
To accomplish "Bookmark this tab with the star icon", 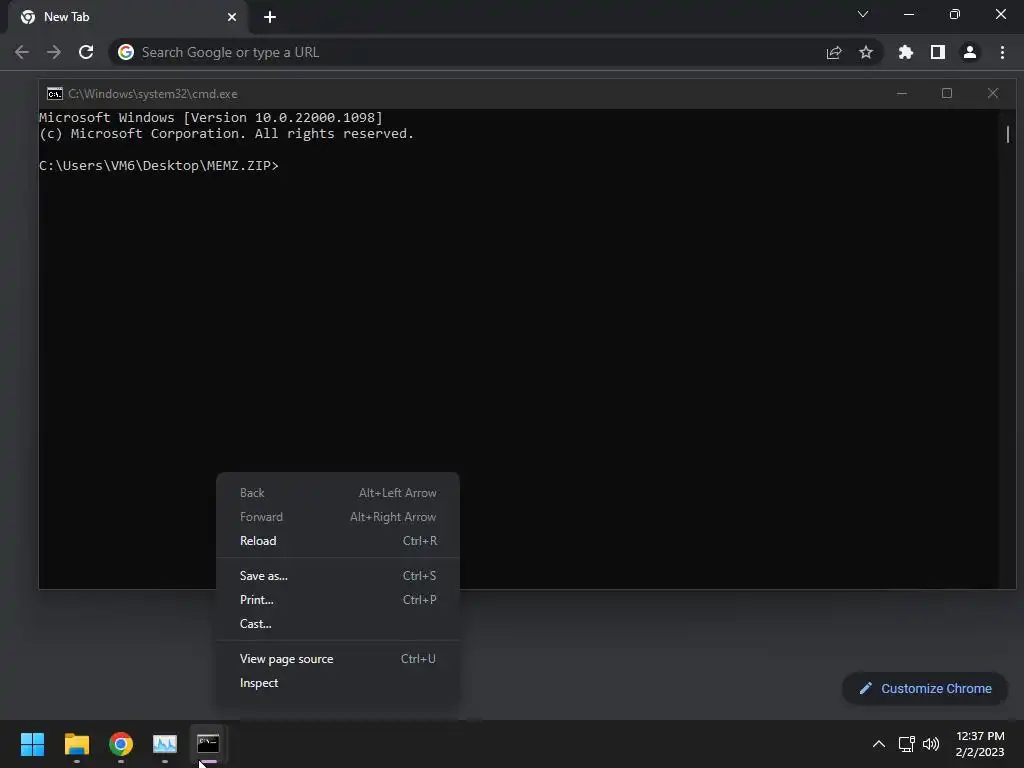I will coord(866,52).
